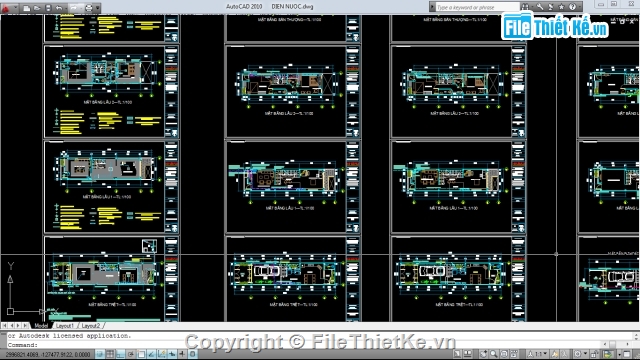Expand the Quick Access Toolbar customize arrow
640x360 pixels.
point(98,8)
